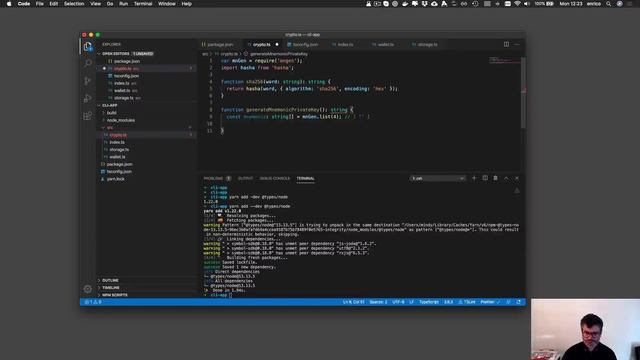Image resolution: width=640 pixels, height=360 pixels.
Task: Change language mode from TypeScript
Action: (x=429, y=302)
